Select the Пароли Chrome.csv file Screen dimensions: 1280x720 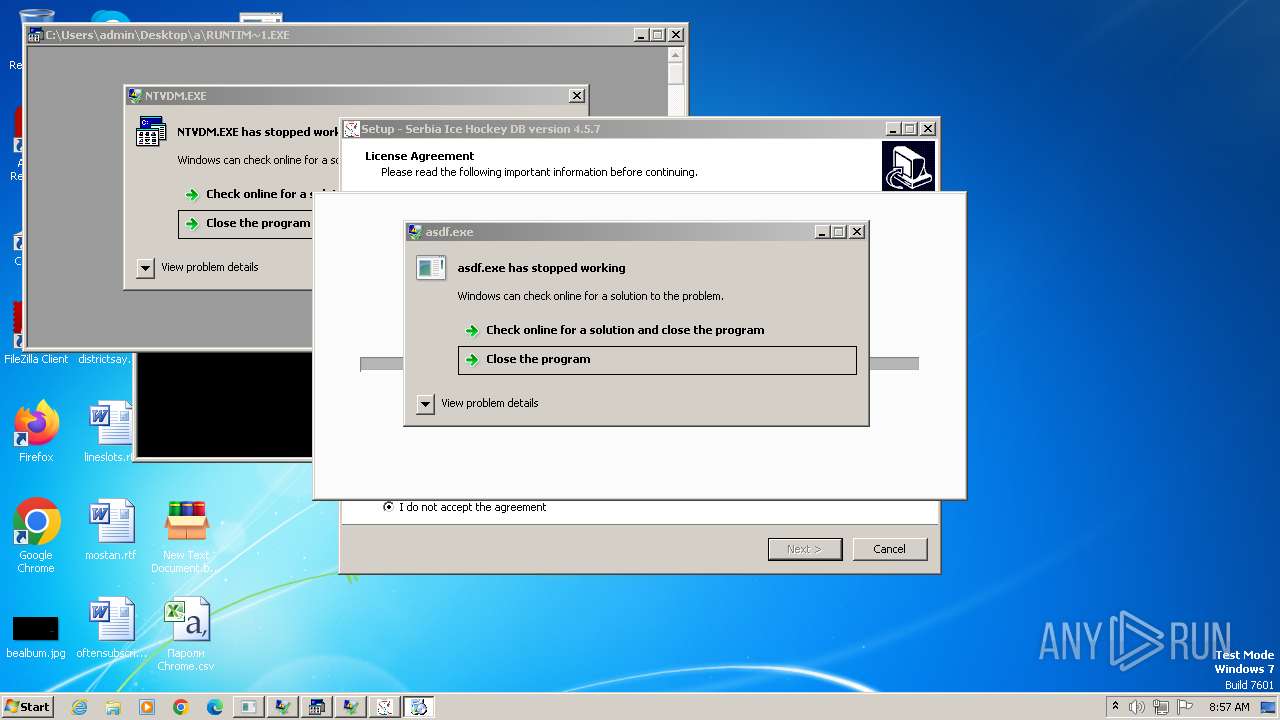[x=187, y=633]
